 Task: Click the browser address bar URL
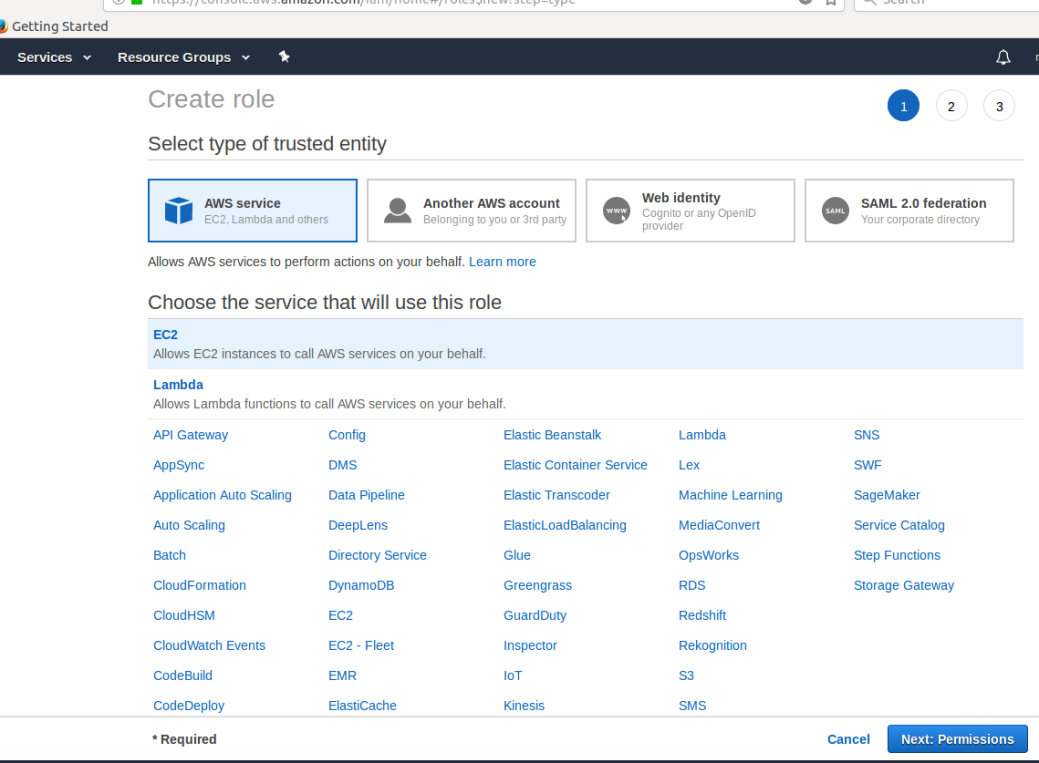coord(450,2)
